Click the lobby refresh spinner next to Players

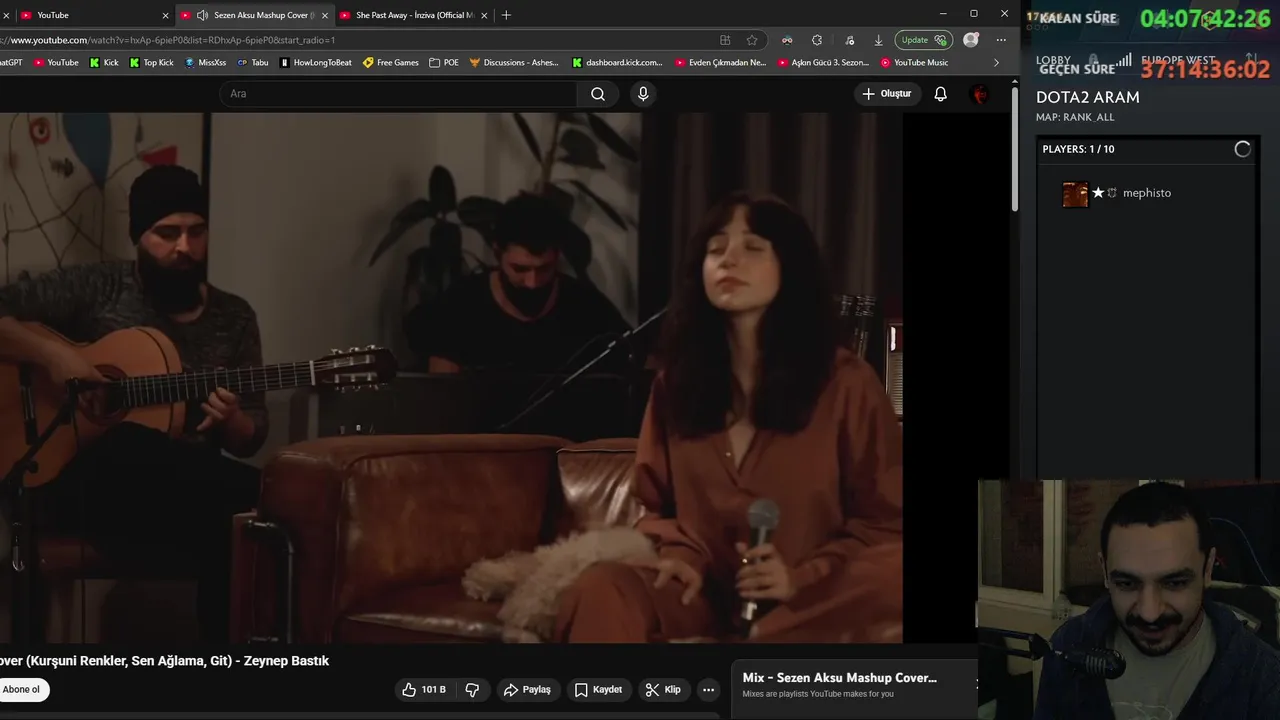[x=1242, y=149]
